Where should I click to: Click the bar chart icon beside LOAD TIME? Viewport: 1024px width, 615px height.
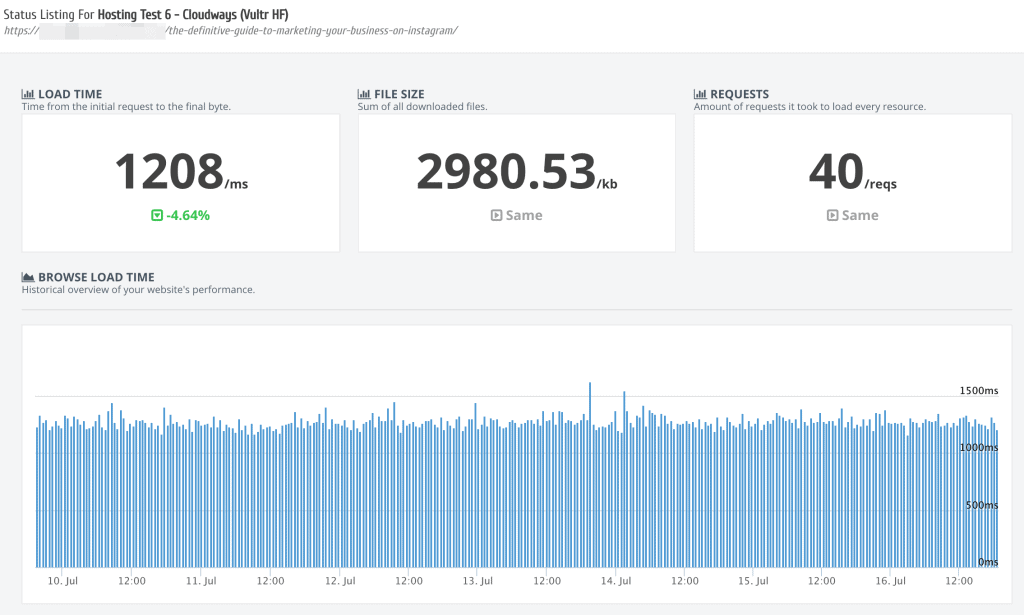[28, 95]
